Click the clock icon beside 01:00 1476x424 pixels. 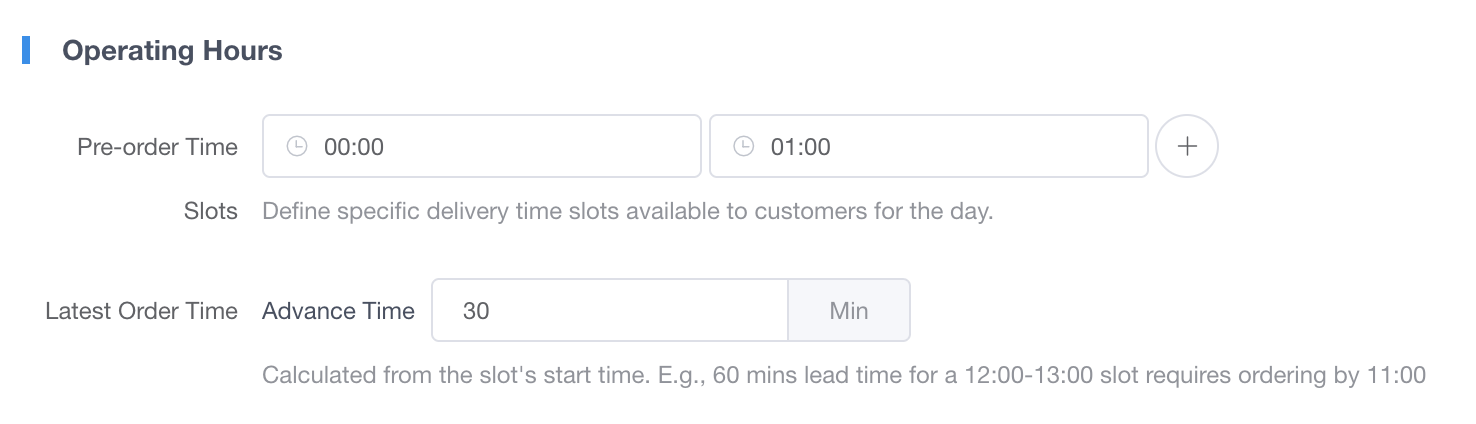click(x=743, y=147)
